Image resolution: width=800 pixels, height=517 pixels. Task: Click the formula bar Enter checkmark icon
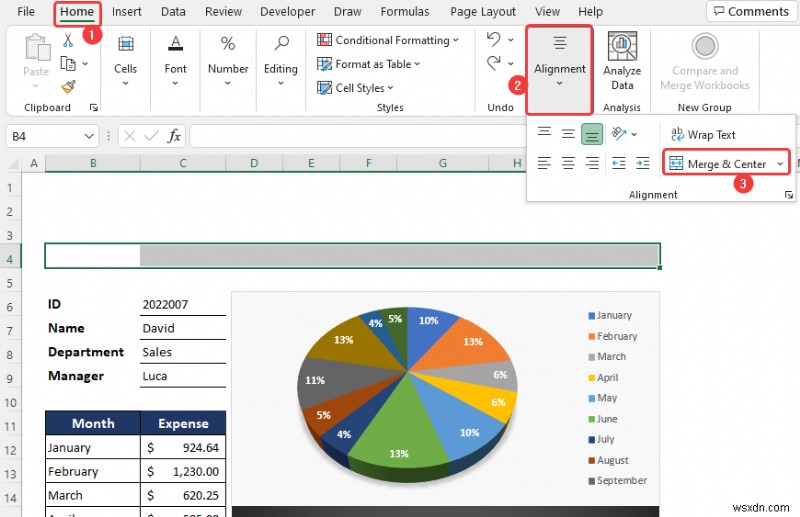pos(152,136)
